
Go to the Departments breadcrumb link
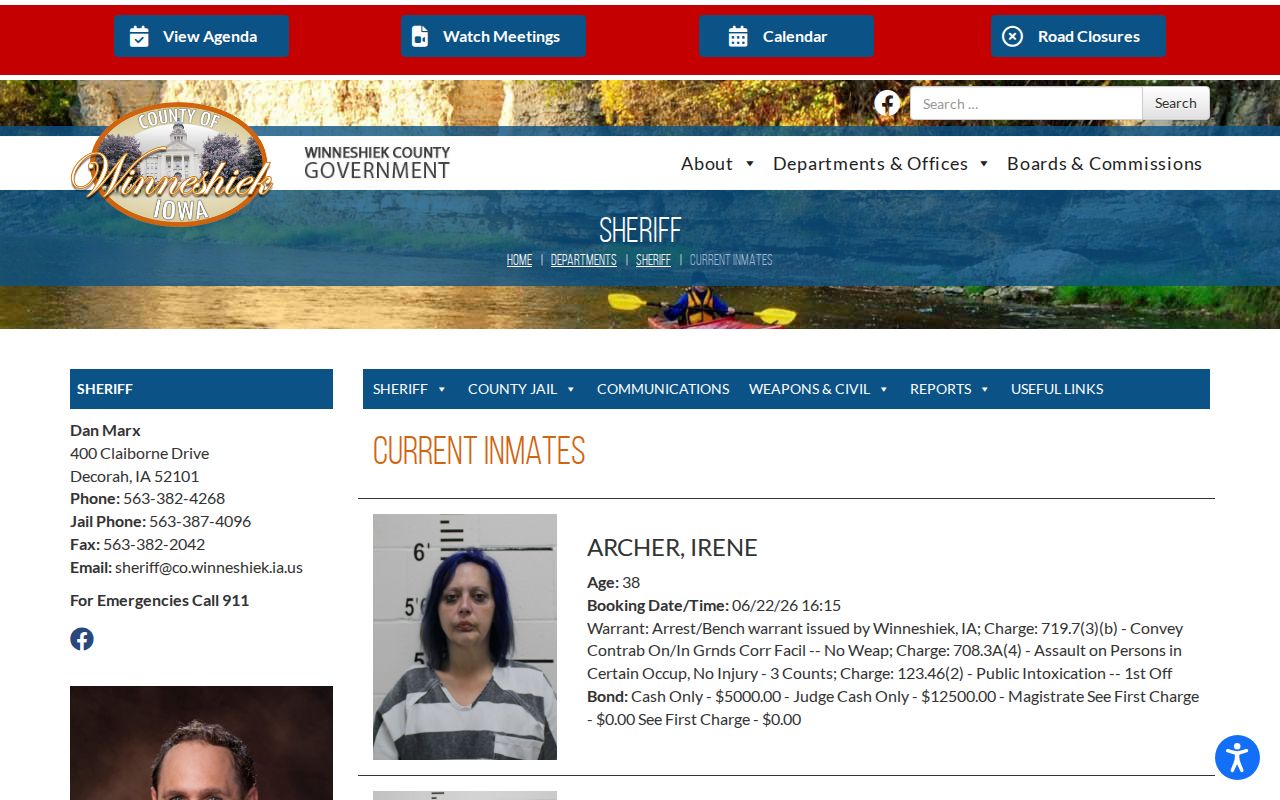[x=584, y=260]
